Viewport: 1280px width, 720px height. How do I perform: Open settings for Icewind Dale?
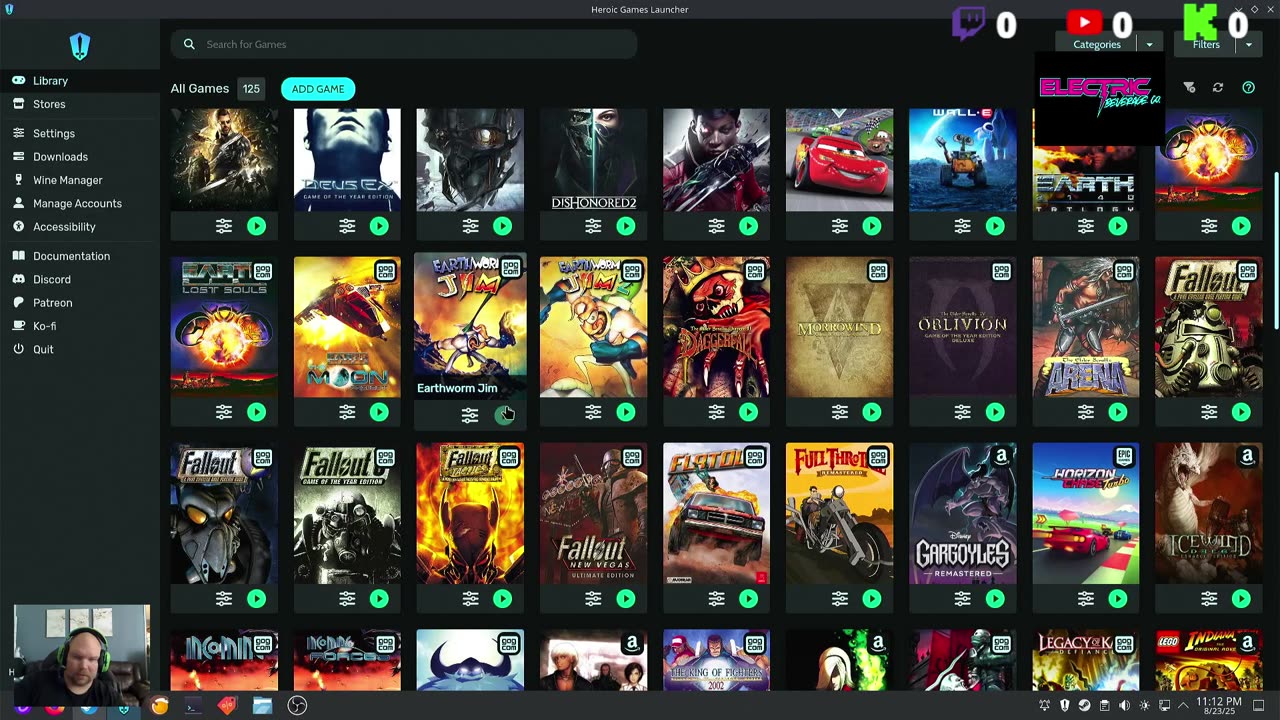coord(1209,599)
